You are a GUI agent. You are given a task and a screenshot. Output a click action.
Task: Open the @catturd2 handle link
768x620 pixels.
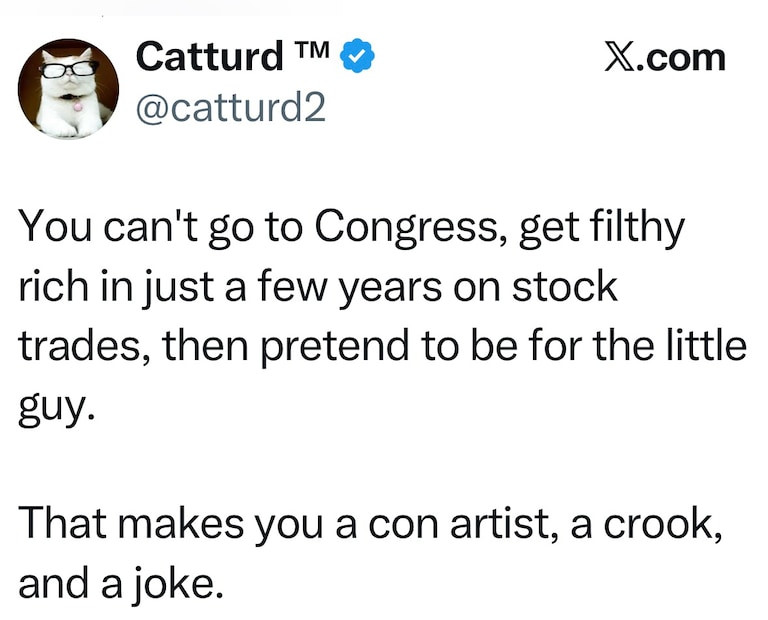(x=230, y=106)
